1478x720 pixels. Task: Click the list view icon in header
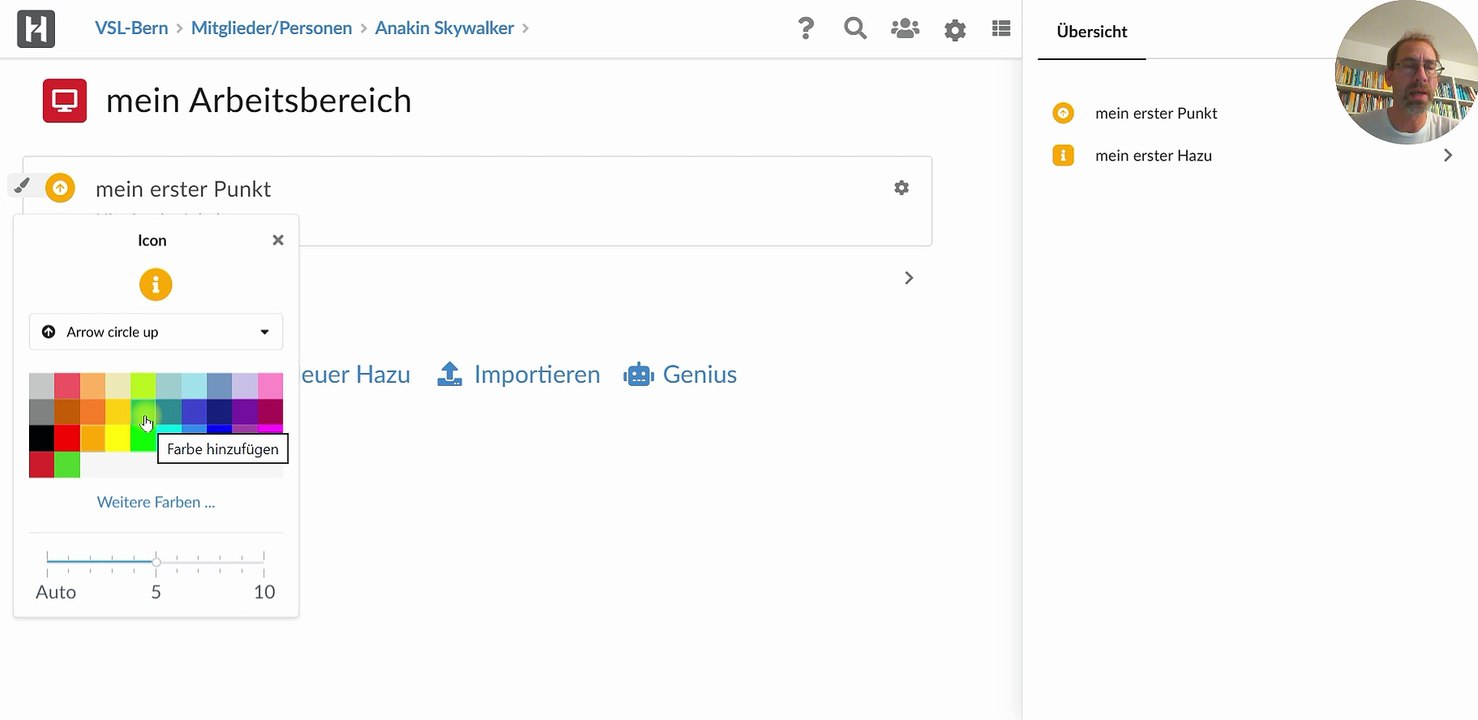(1001, 29)
